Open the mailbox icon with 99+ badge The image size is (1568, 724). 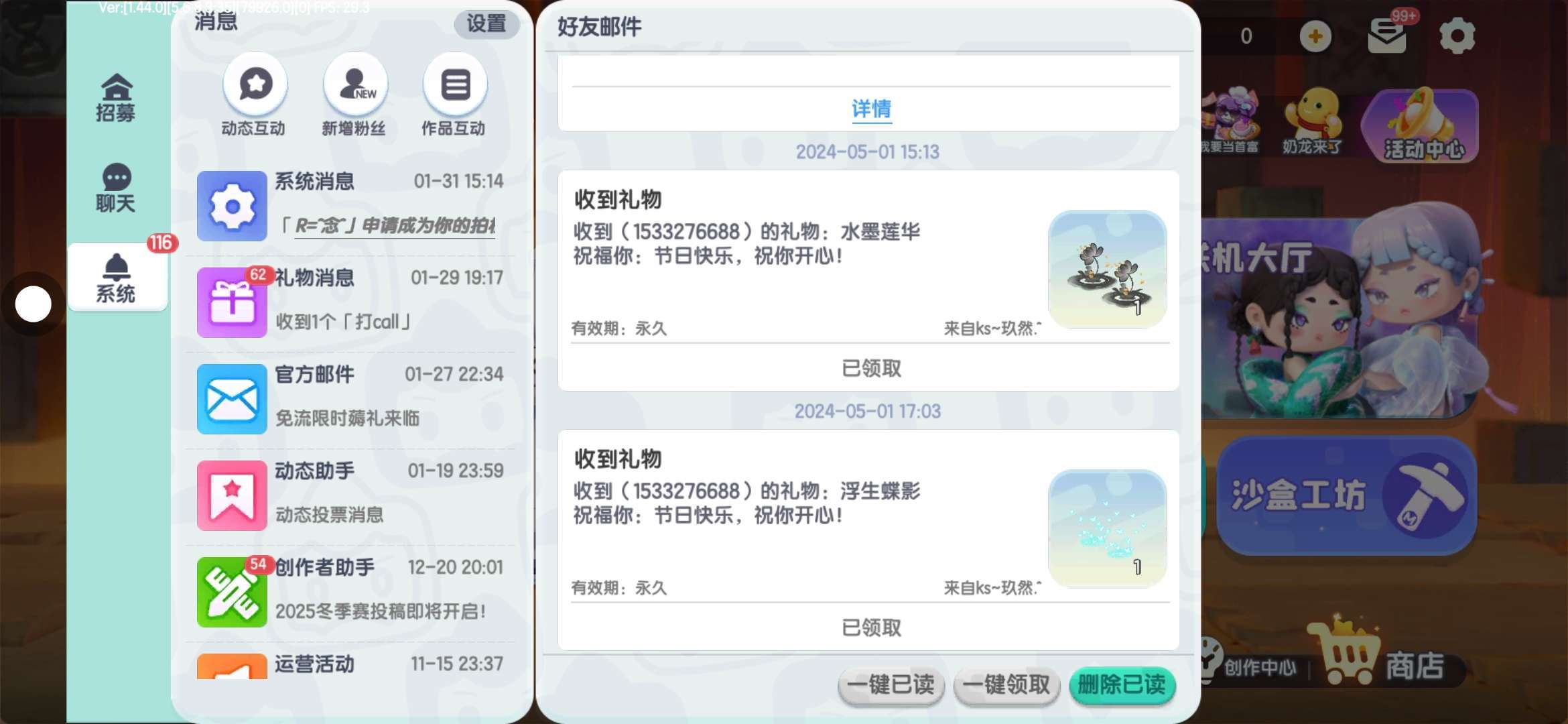(1387, 36)
